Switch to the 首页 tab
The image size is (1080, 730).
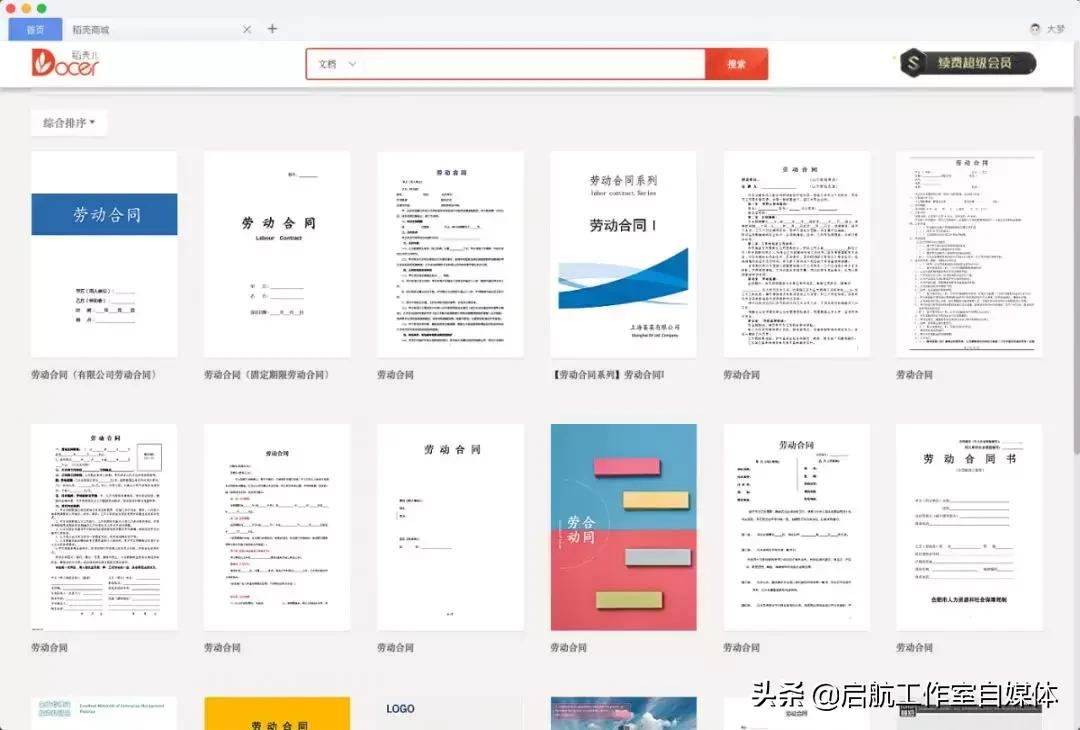click(x=34, y=29)
